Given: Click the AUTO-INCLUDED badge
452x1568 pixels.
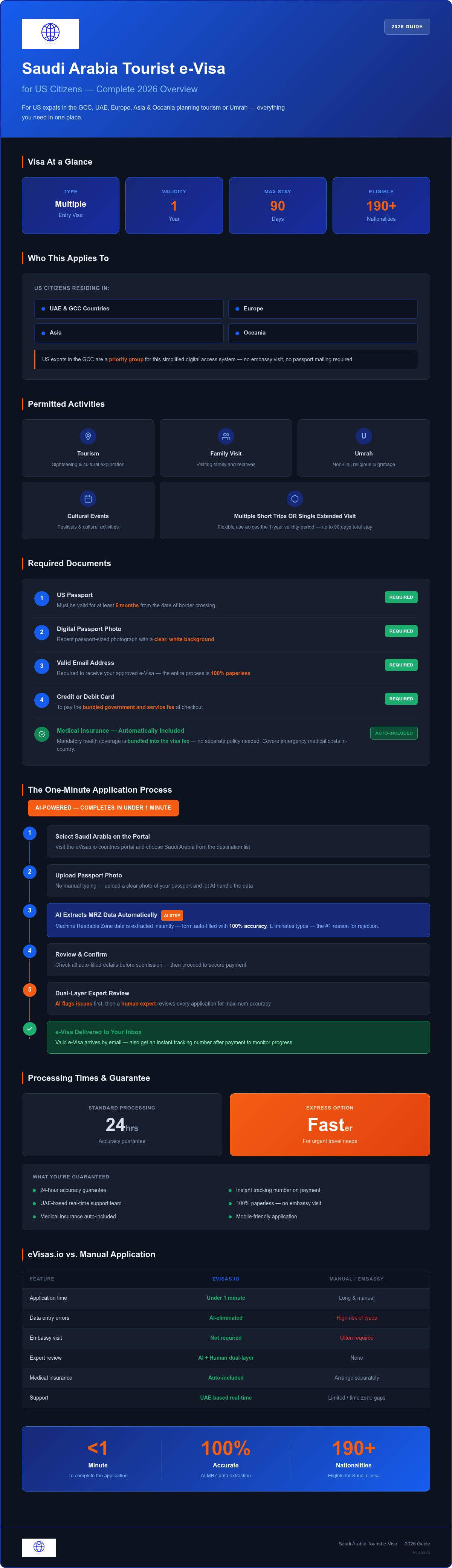Looking at the screenshot, I should 394,733.
